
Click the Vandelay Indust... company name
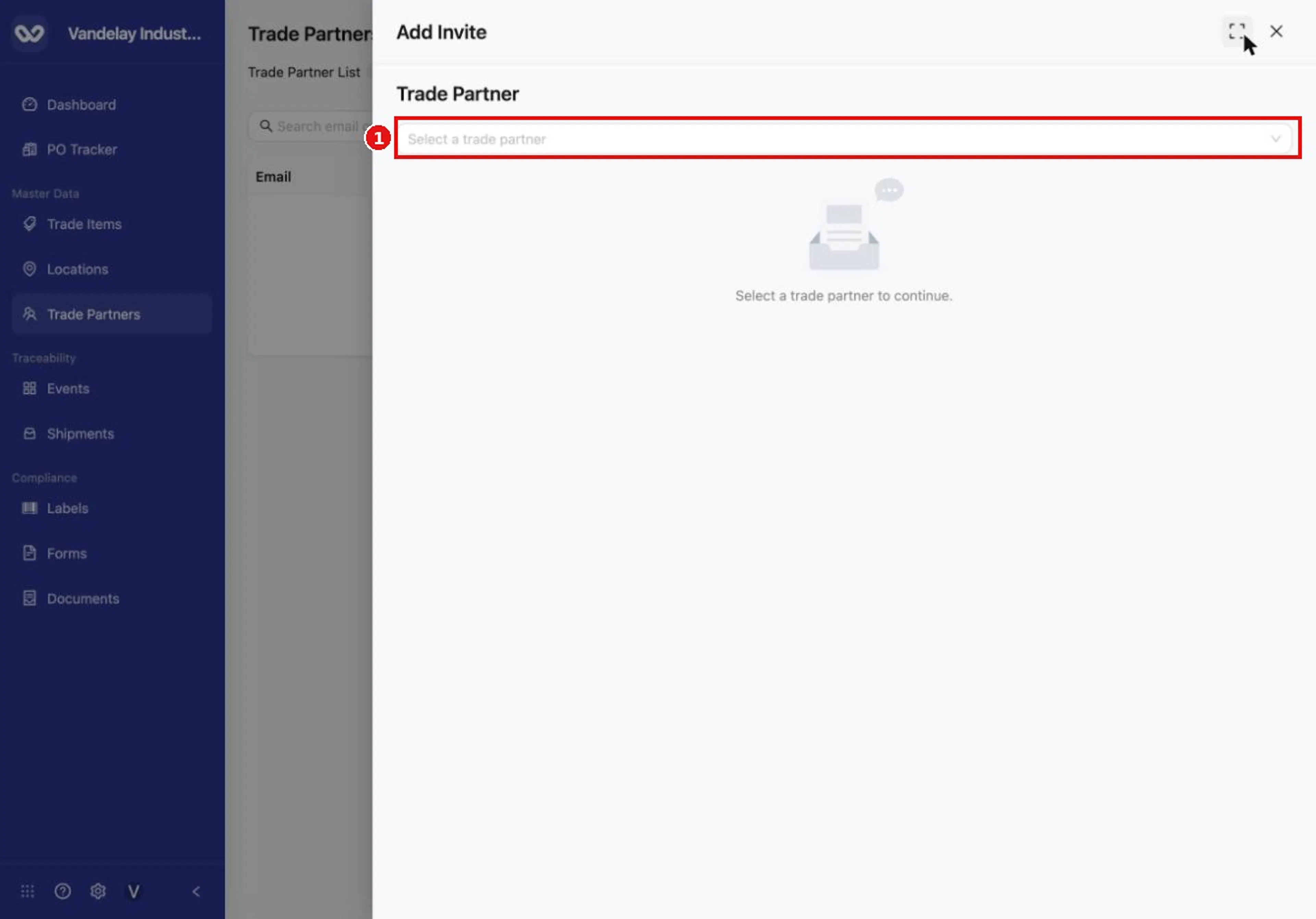tap(135, 33)
